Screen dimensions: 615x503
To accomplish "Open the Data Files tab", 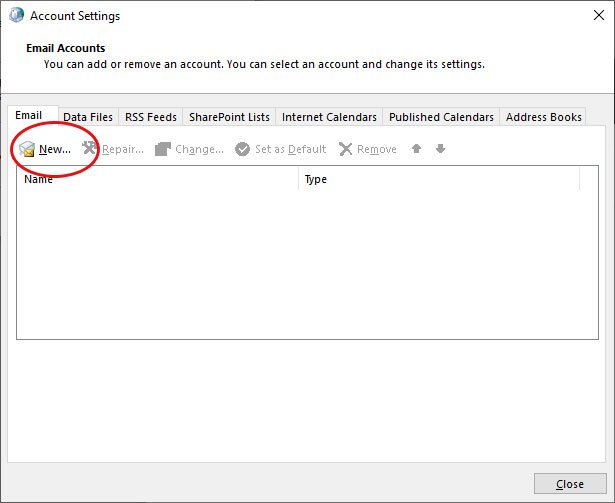I will click(88, 117).
